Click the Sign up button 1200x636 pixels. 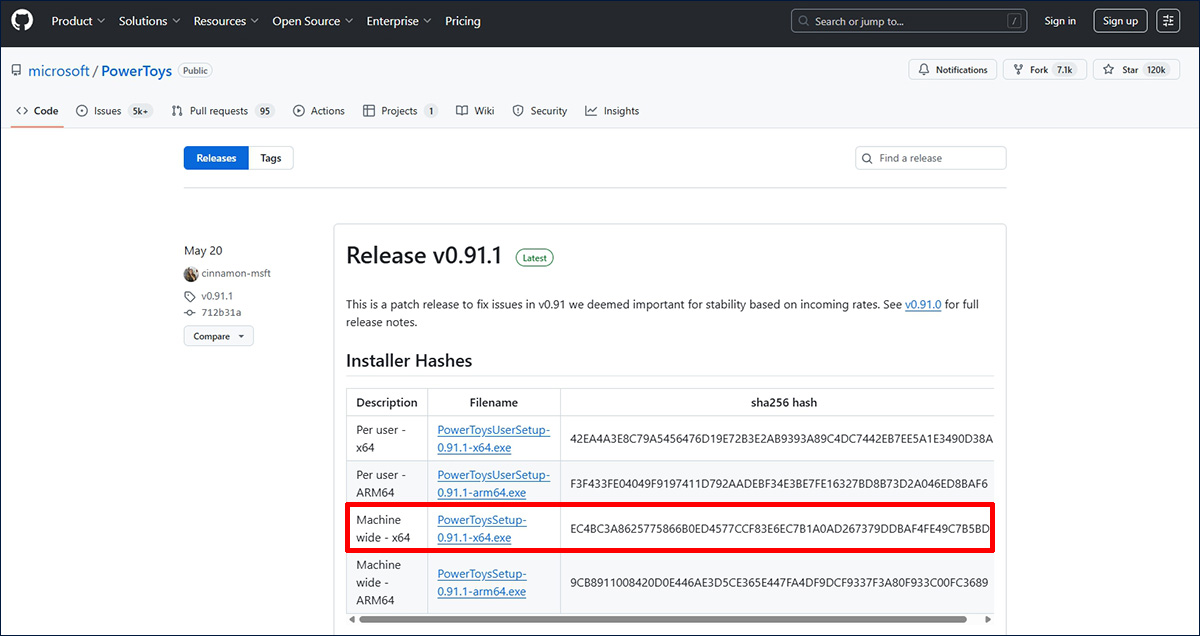[1119, 21]
